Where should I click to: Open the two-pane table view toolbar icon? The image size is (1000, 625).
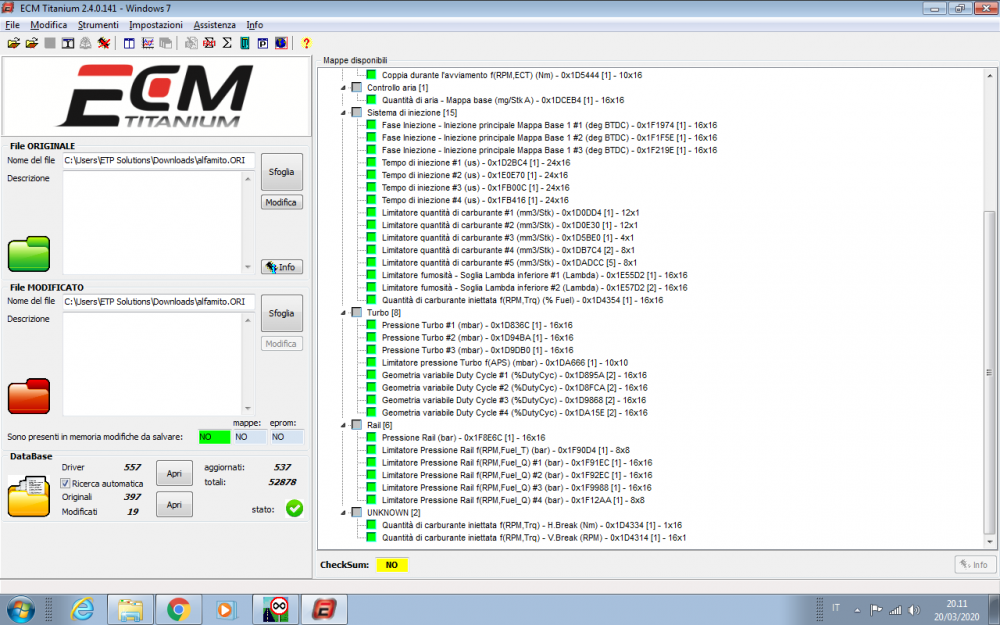tap(129, 43)
